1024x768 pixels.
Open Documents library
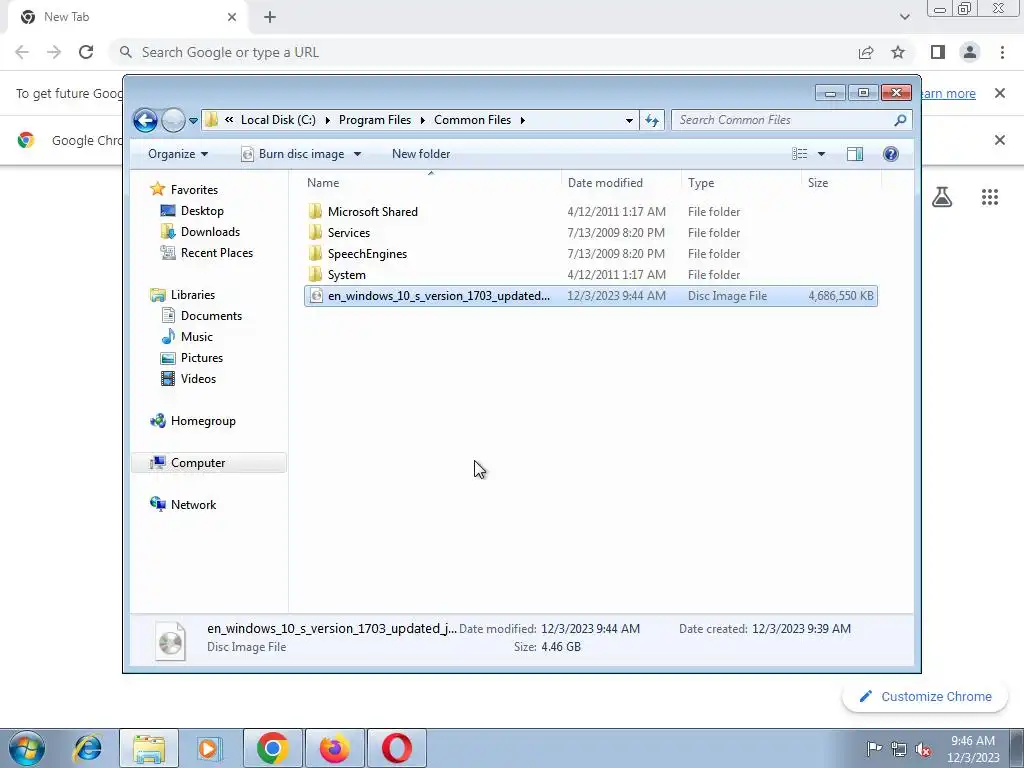211,315
